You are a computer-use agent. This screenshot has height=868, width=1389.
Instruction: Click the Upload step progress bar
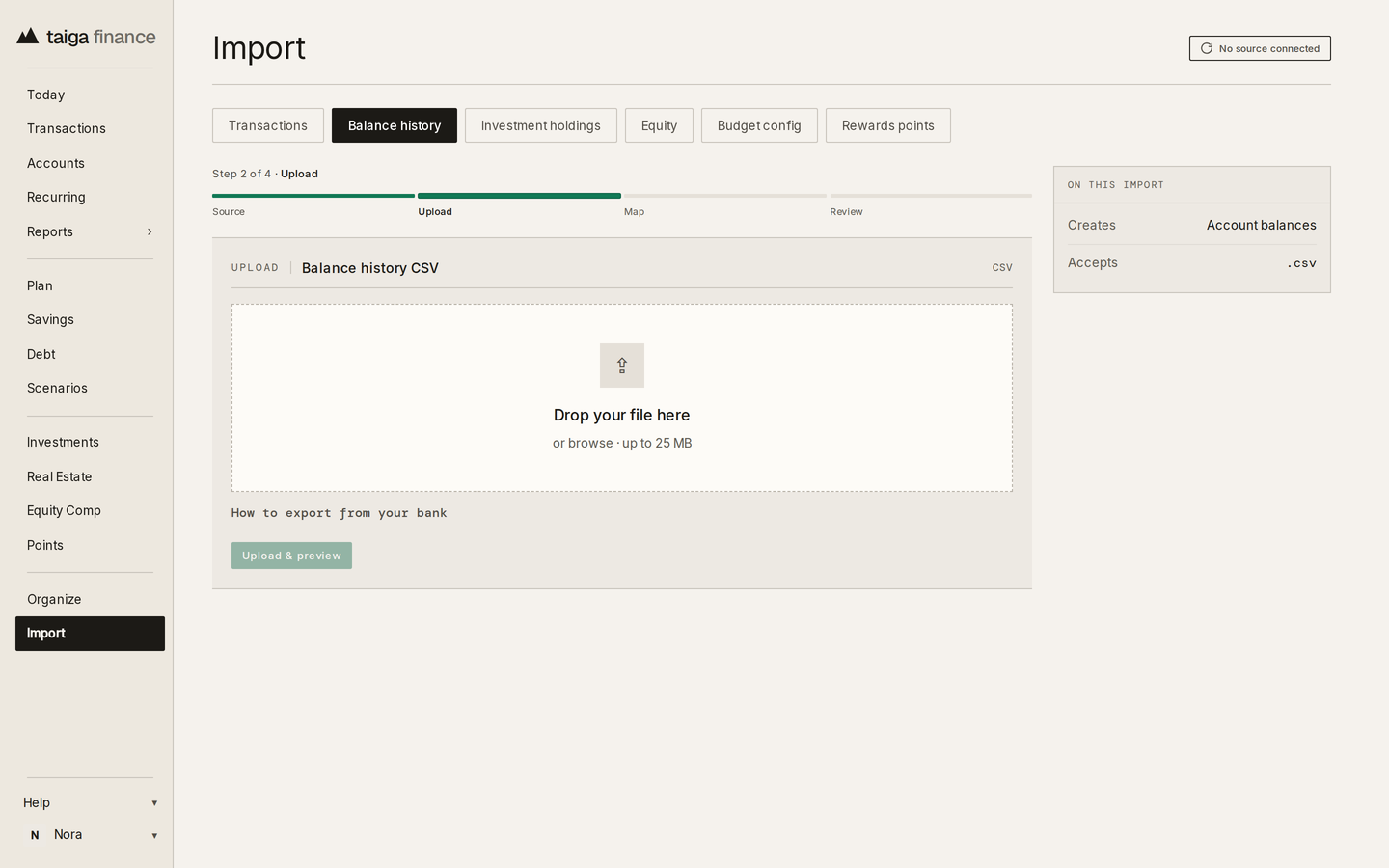(x=519, y=196)
